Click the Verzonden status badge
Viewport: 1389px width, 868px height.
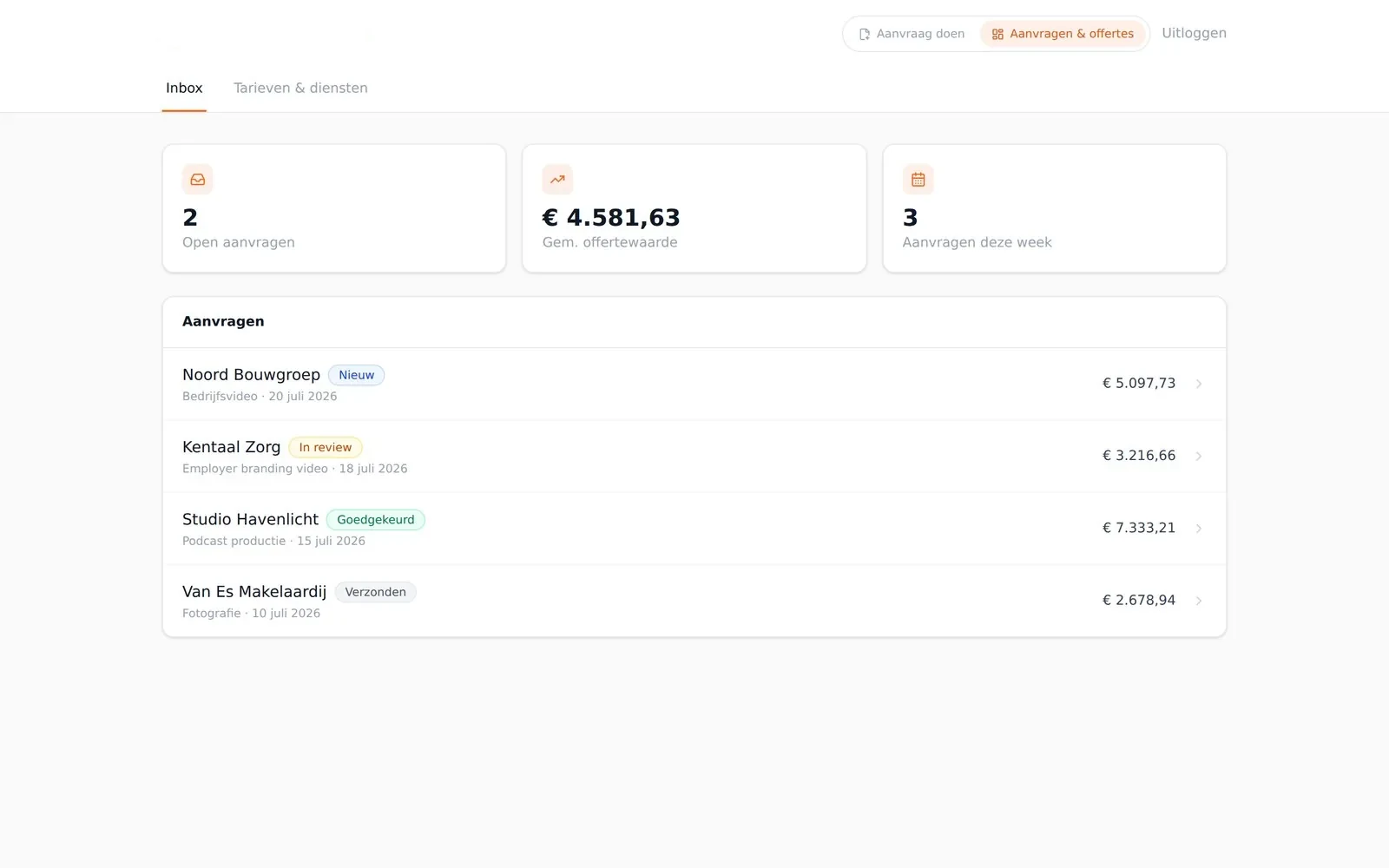click(x=375, y=592)
